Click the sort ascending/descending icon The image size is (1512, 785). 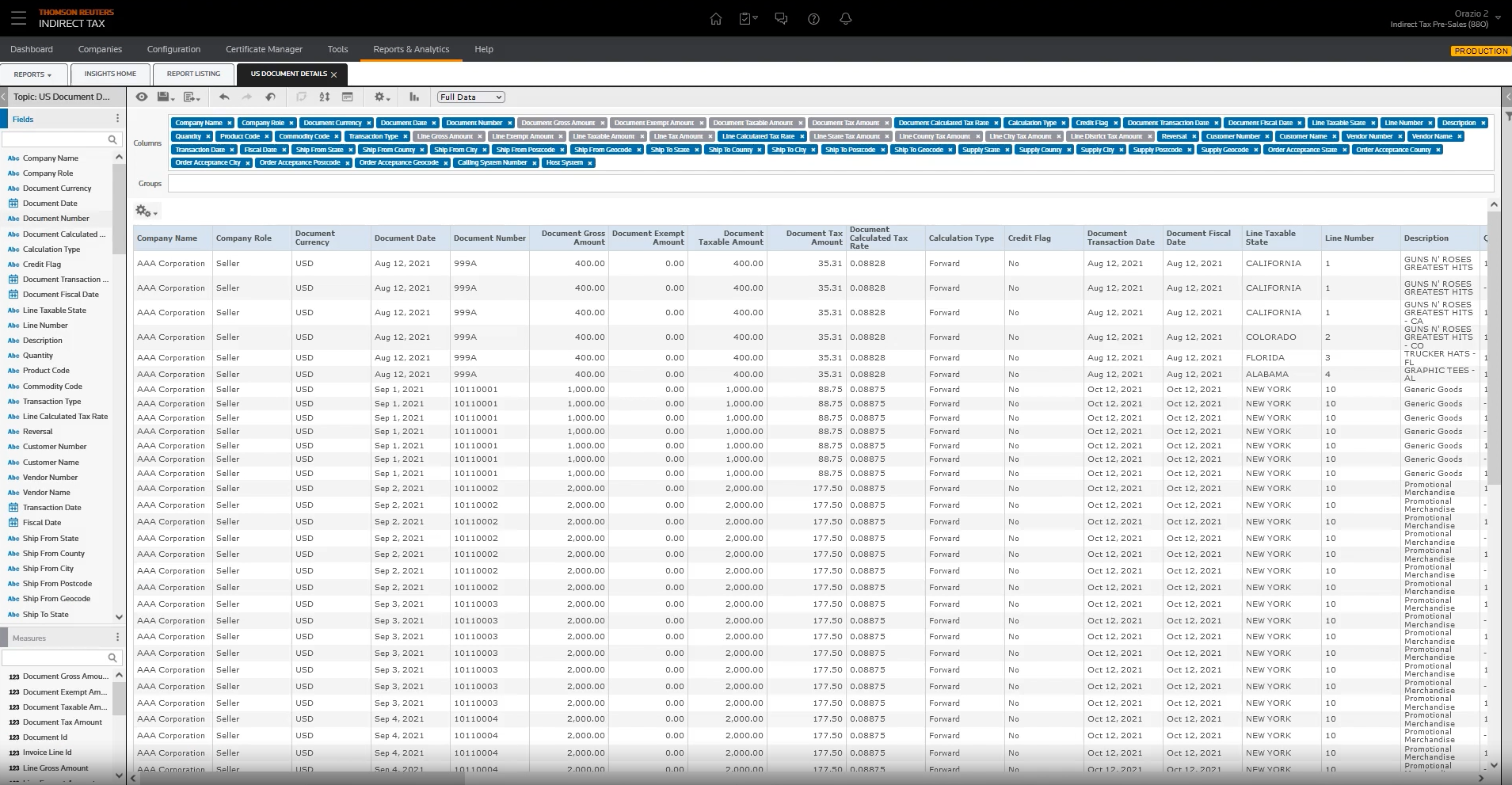click(x=324, y=97)
